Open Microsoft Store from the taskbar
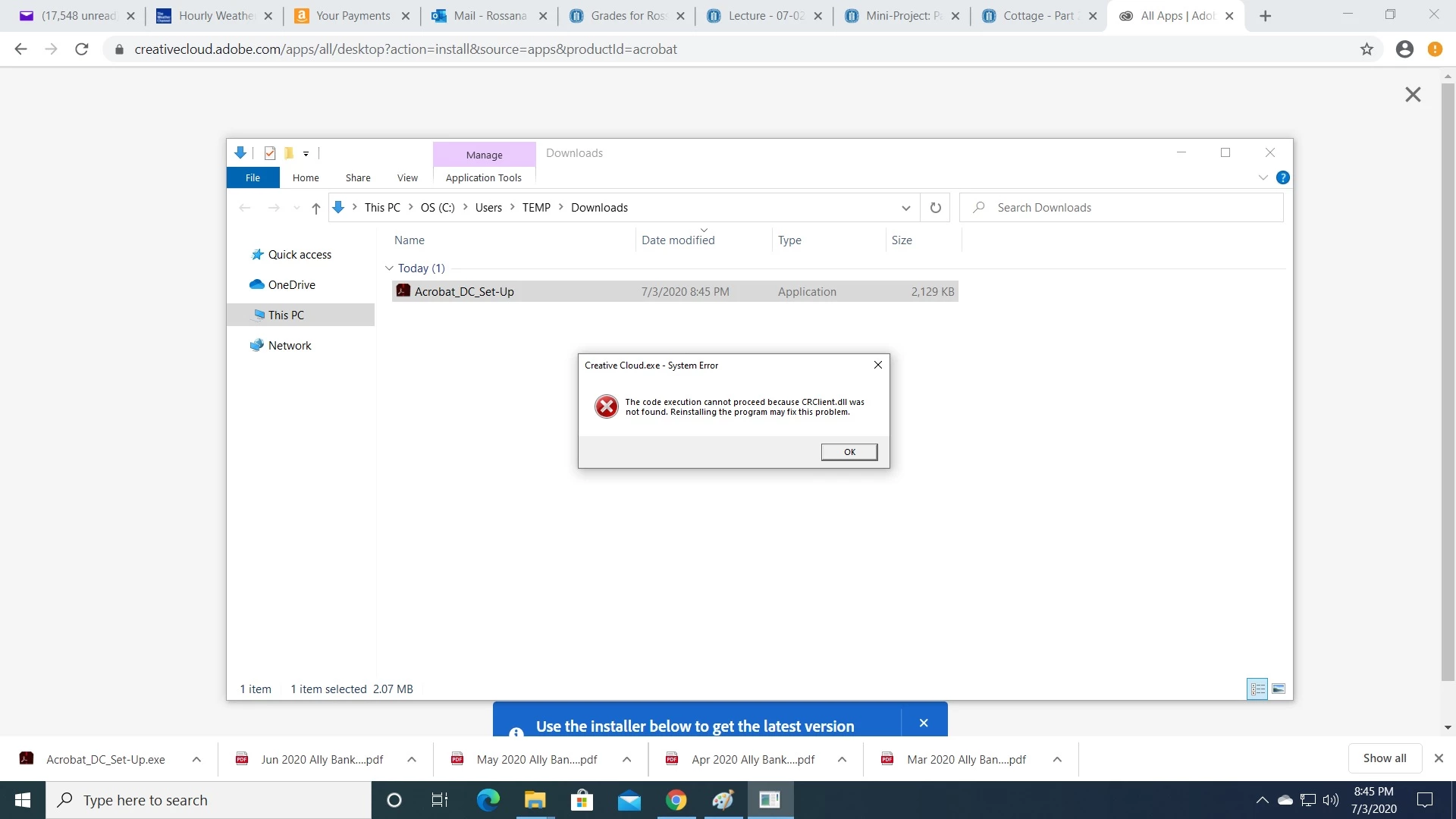 tap(582, 800)
